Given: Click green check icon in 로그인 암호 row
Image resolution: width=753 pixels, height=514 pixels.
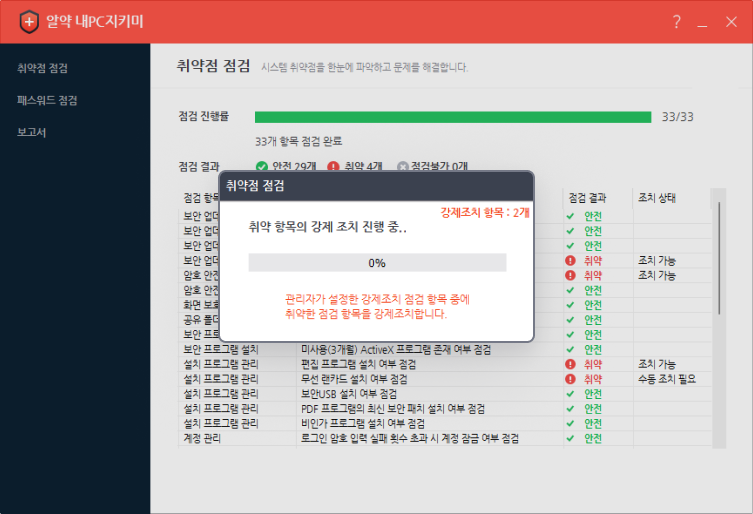Looking at the screenshot, I should [x=570, y=438].
